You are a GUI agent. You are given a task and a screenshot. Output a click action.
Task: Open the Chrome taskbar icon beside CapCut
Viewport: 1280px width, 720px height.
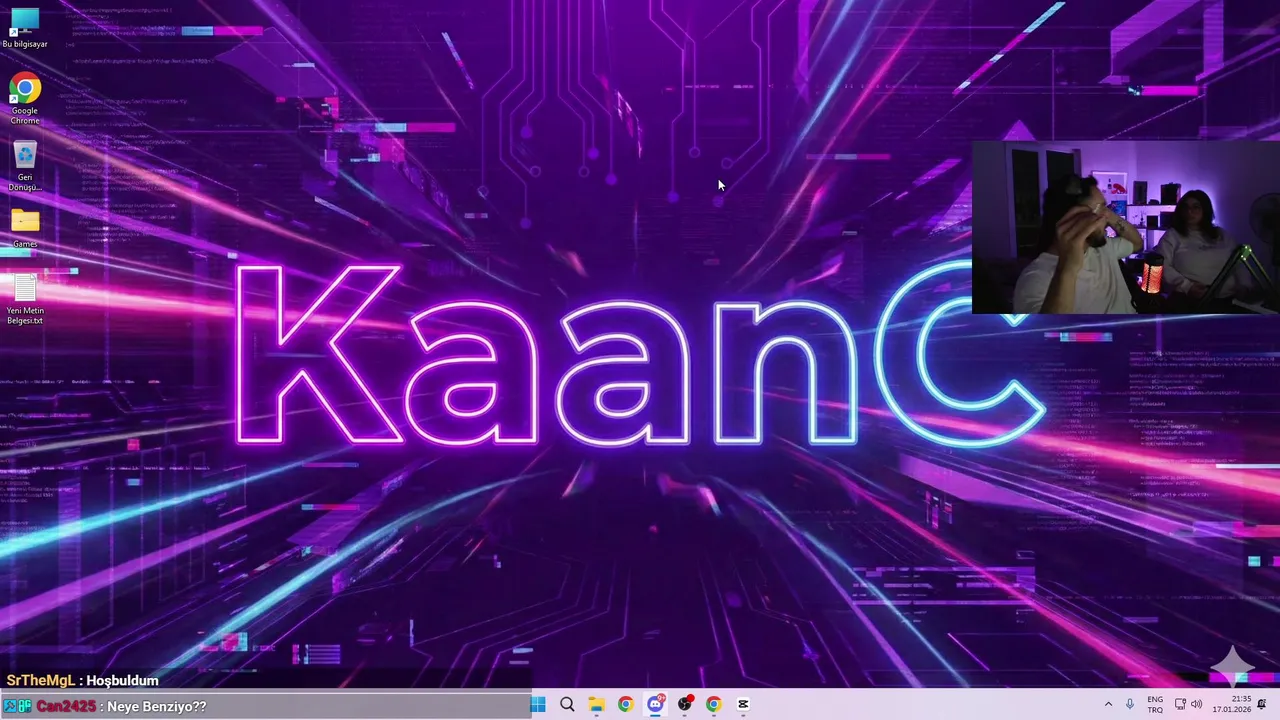click(713, 704)
